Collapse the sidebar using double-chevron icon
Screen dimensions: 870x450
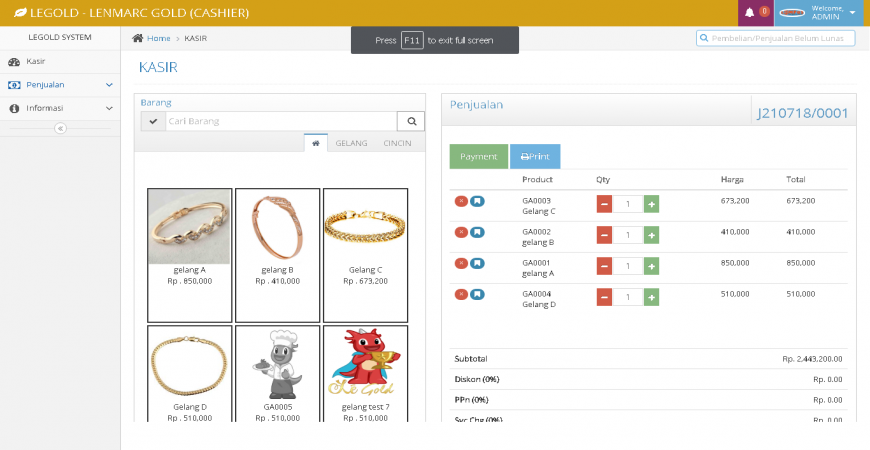pos(60,128)
